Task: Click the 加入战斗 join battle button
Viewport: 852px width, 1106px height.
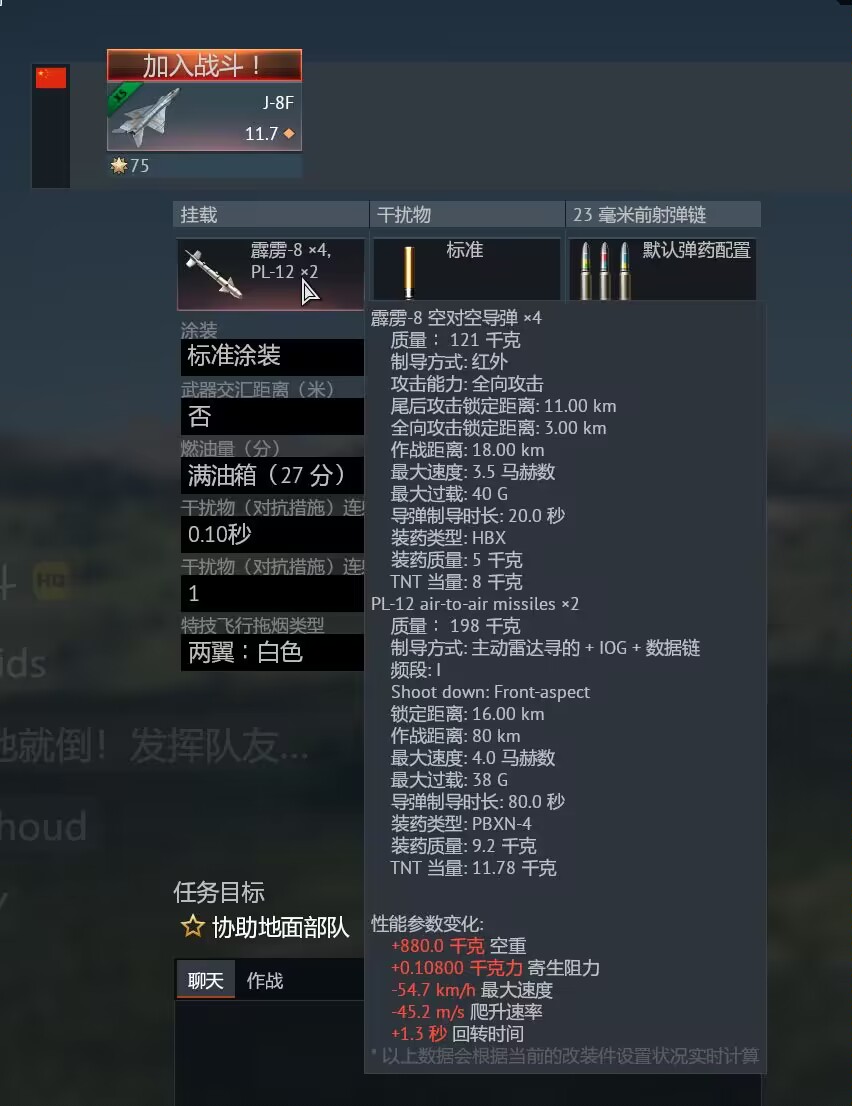Action: point(205,66)
